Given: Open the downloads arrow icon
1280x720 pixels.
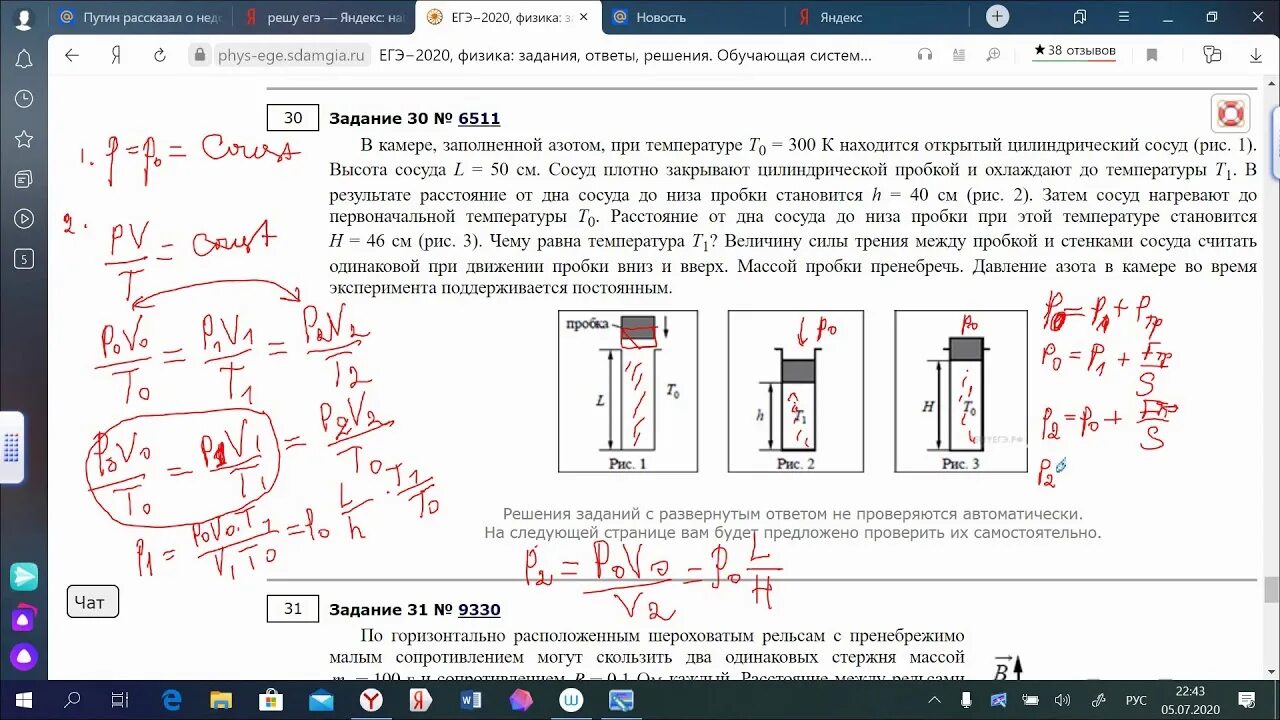Looking at the screenshot, I should (x=1256, y=55).
